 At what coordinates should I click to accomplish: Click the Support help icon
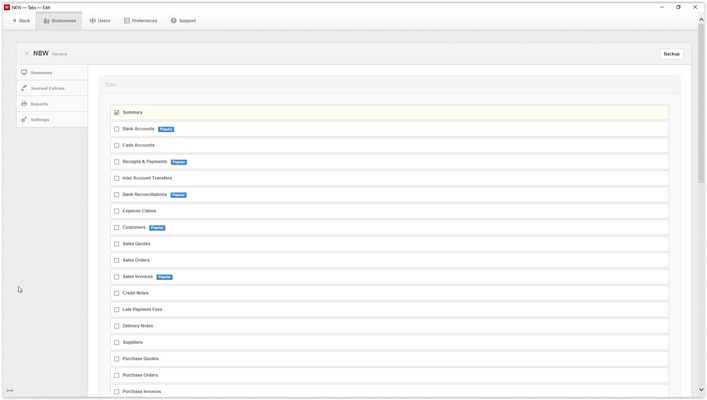pos(174,21)
